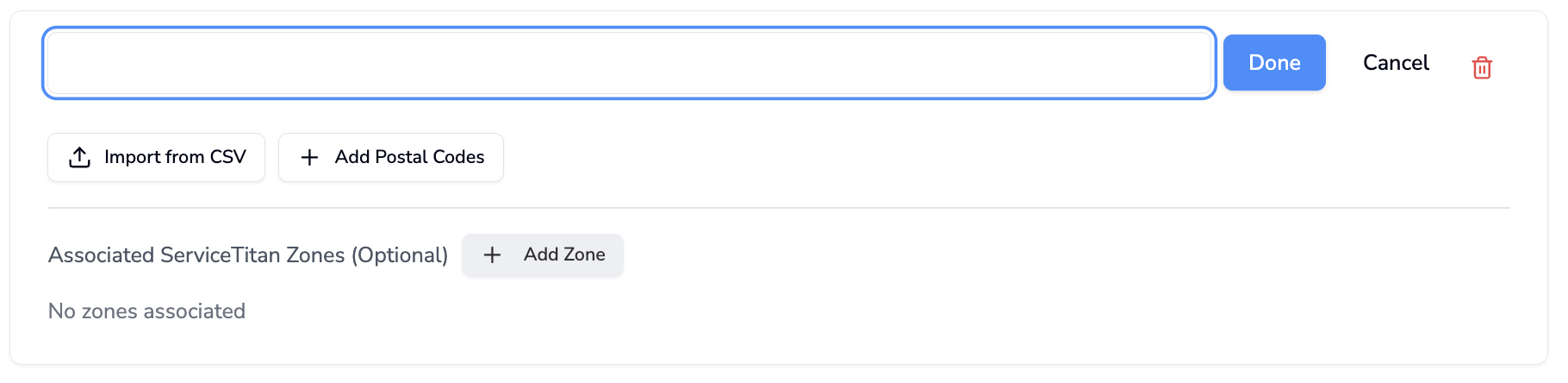Click inside the blue-outlined input box
The width and height of the screenshot is (1568, 383).
pos(629,63)
